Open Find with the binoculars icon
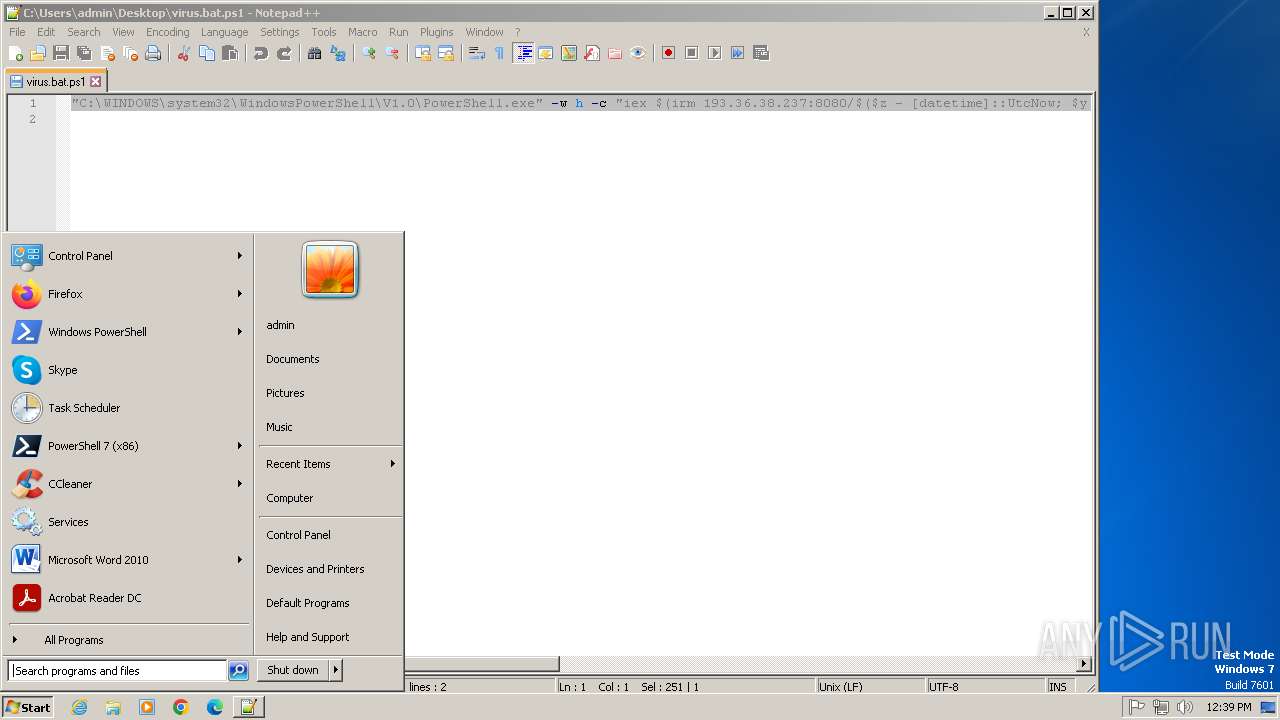Image resolution: width=1280 pixels, height=720 pixels. pyautogui.click(x=314, y=53)
